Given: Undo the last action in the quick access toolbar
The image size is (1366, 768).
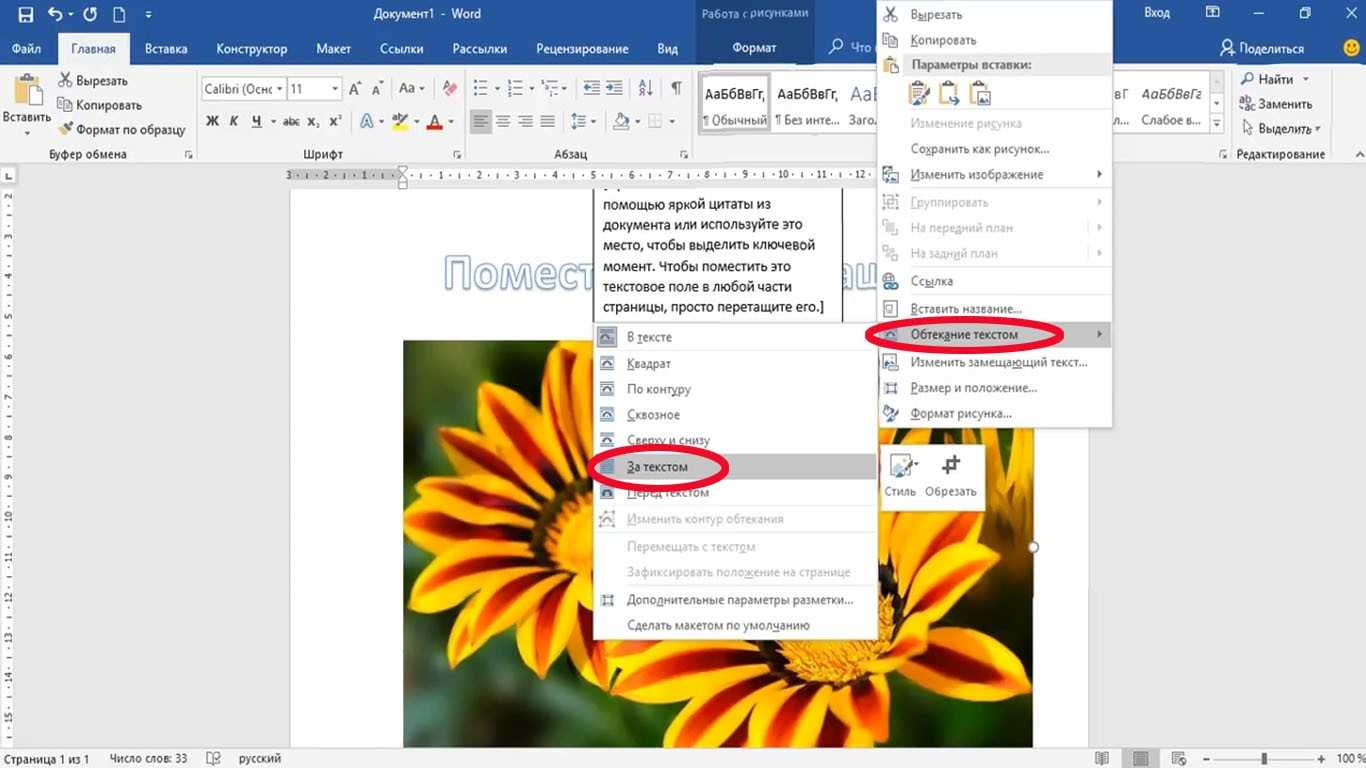Looking at the screenshot, I should (54, 14).
